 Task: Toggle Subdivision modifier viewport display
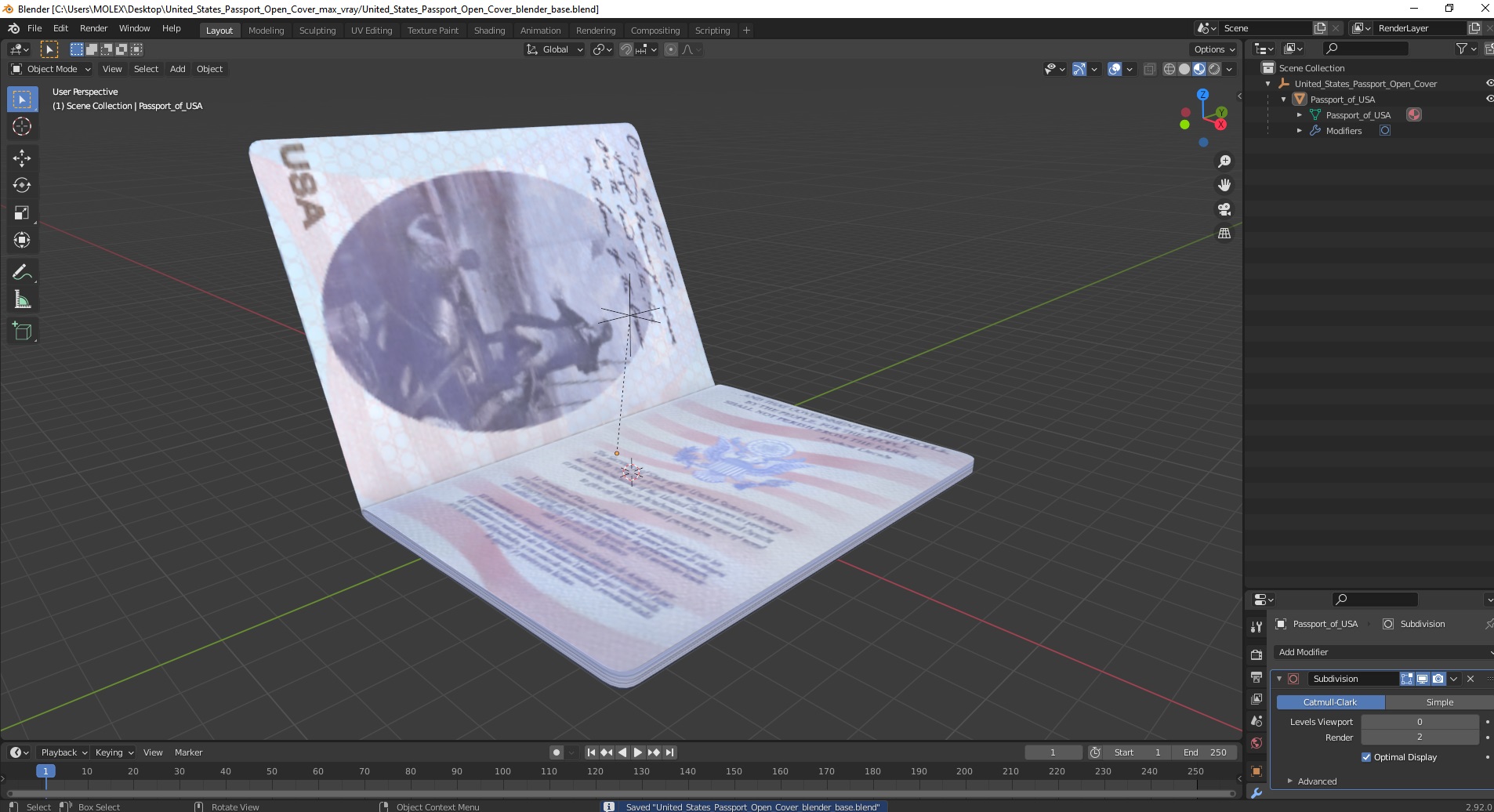pos(1422,679)
